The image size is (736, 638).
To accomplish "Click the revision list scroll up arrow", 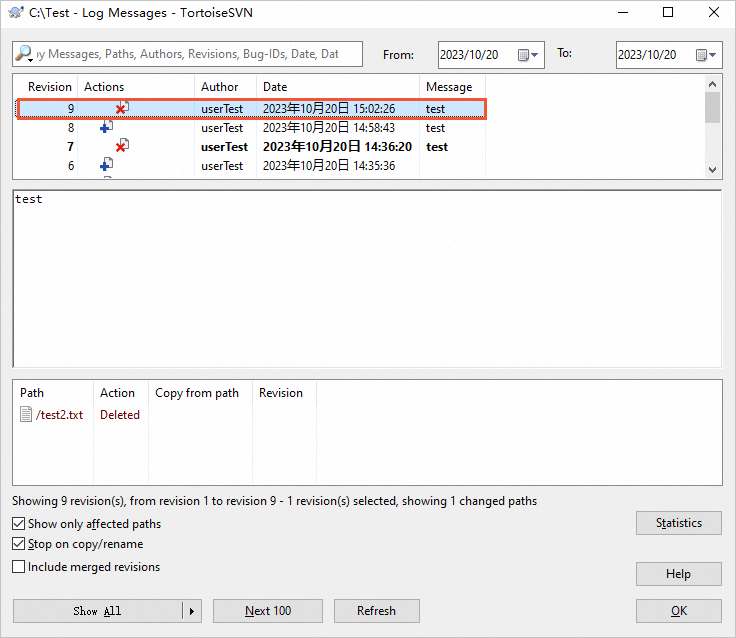I will [713, 85].
